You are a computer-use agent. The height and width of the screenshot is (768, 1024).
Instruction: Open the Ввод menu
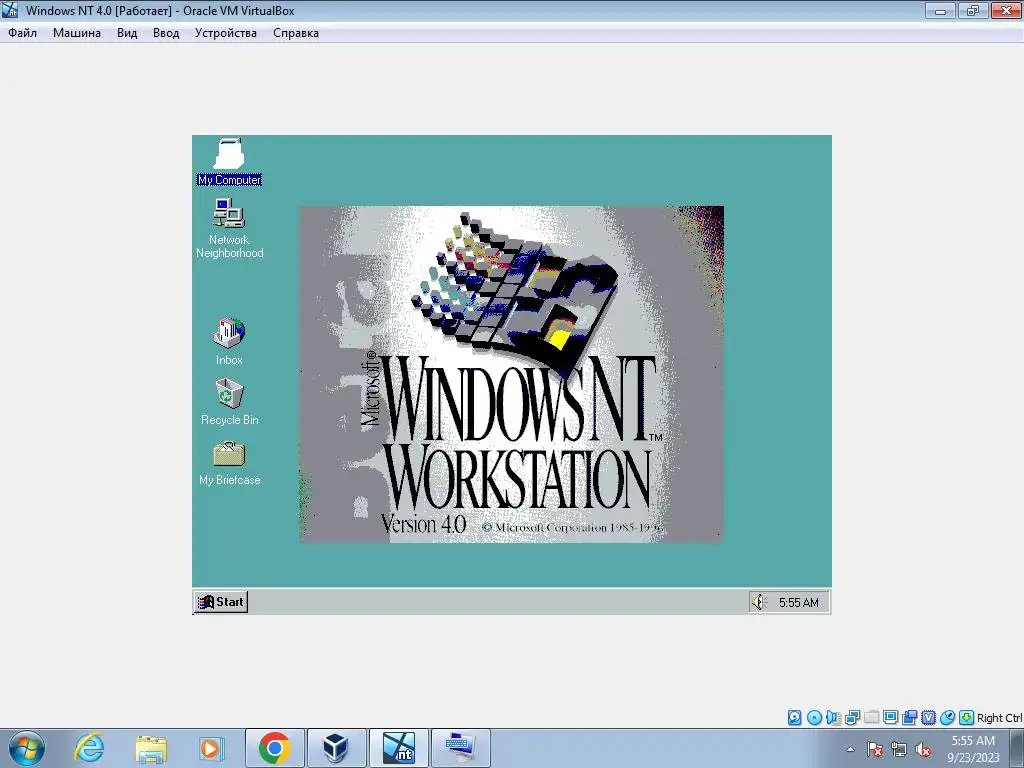click(x=166, y=33)
